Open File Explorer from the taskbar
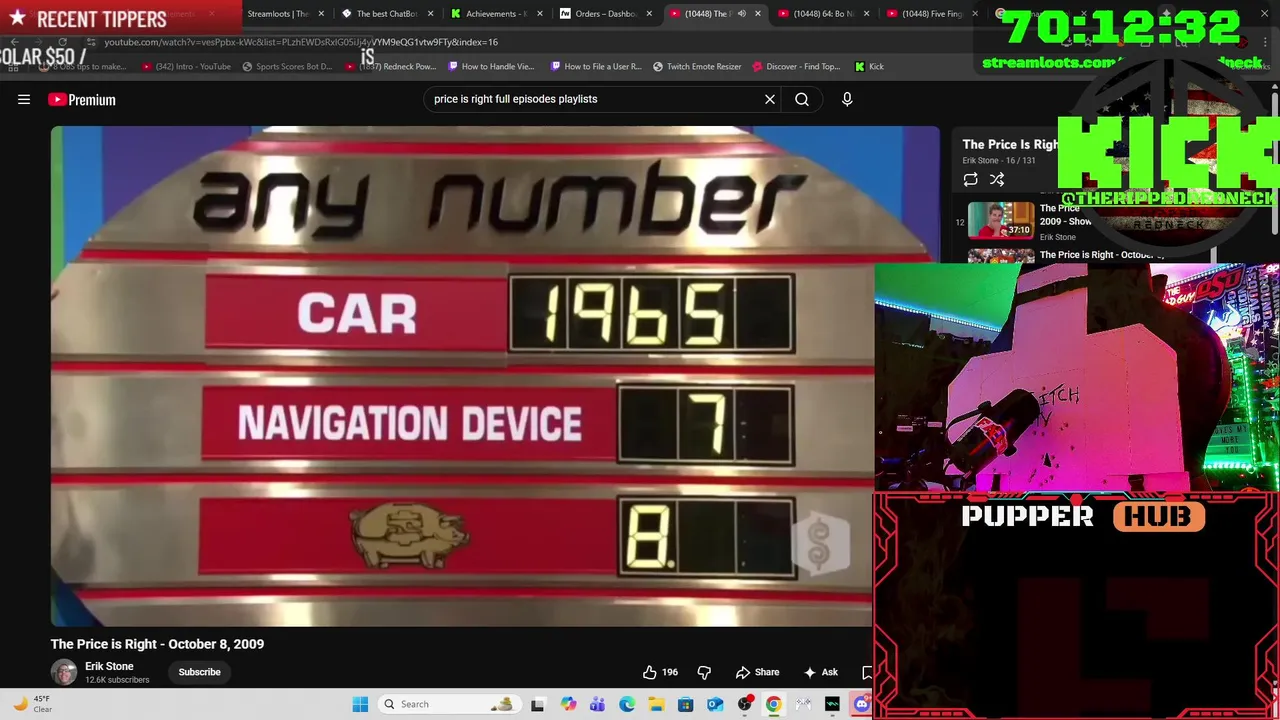Screen dimensions: 1280x720 coord(656,704)
